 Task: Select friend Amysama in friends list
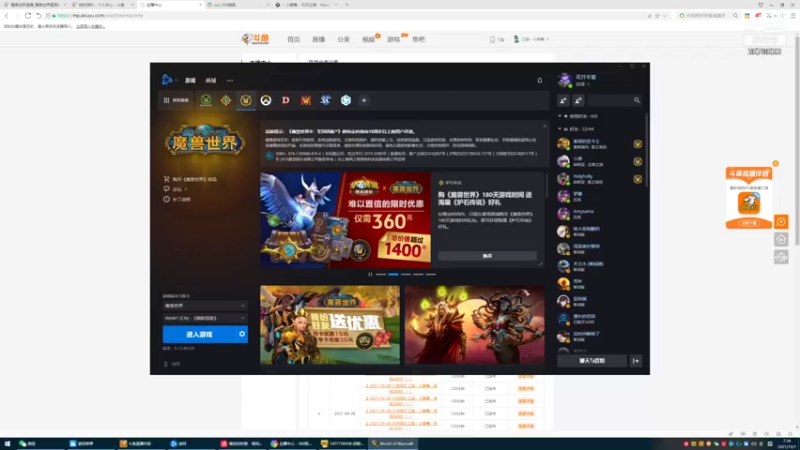pyautogui.click(x=600, y=214)
